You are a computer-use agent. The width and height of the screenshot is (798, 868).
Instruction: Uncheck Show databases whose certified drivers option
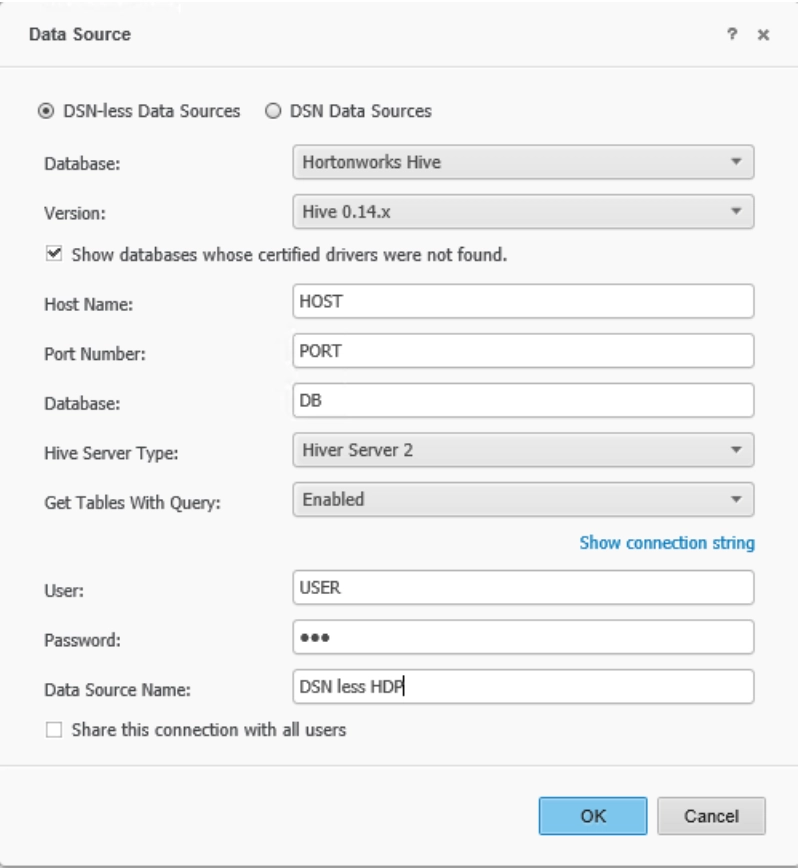[54, 254]
